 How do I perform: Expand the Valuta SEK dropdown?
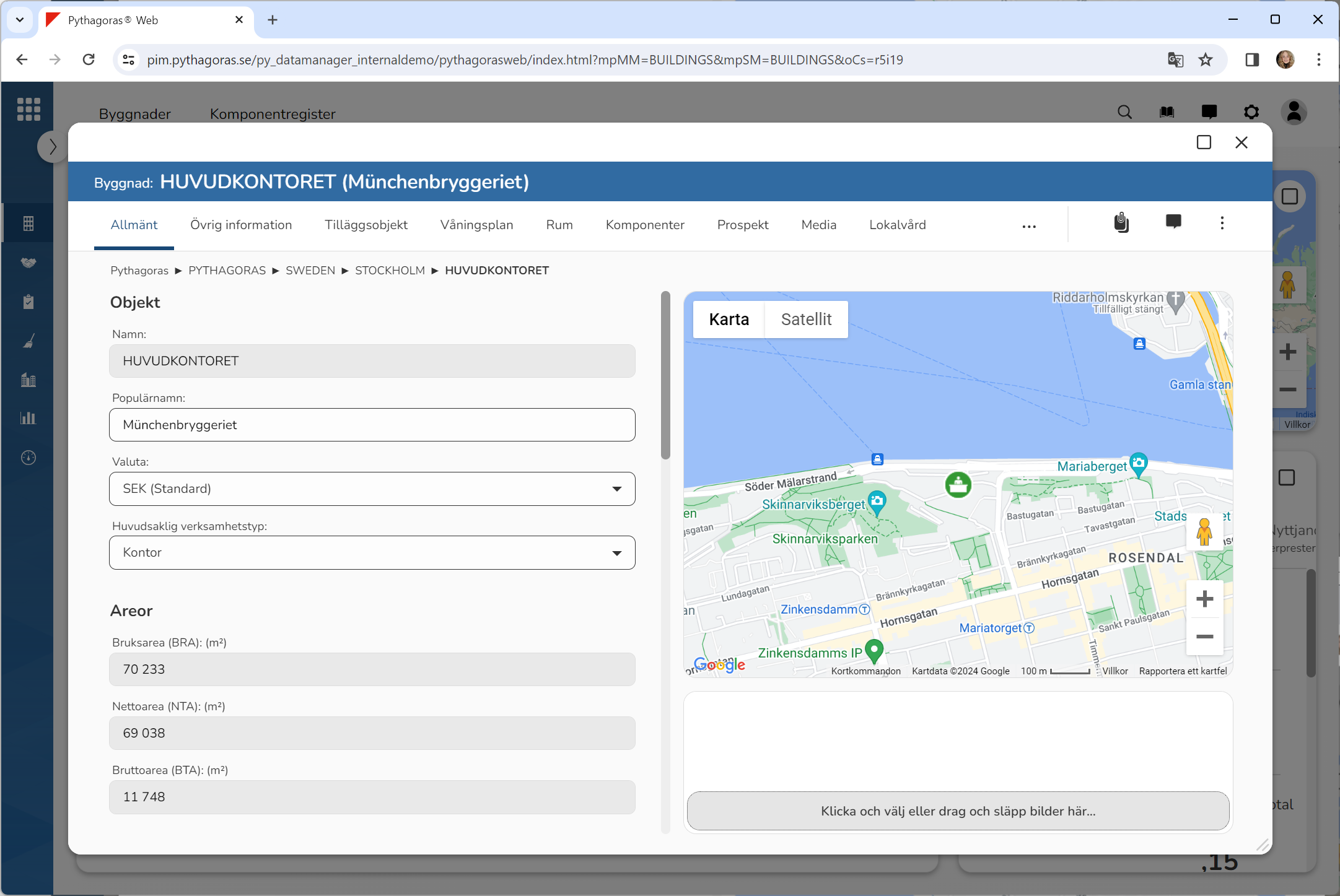coord(372,489)
